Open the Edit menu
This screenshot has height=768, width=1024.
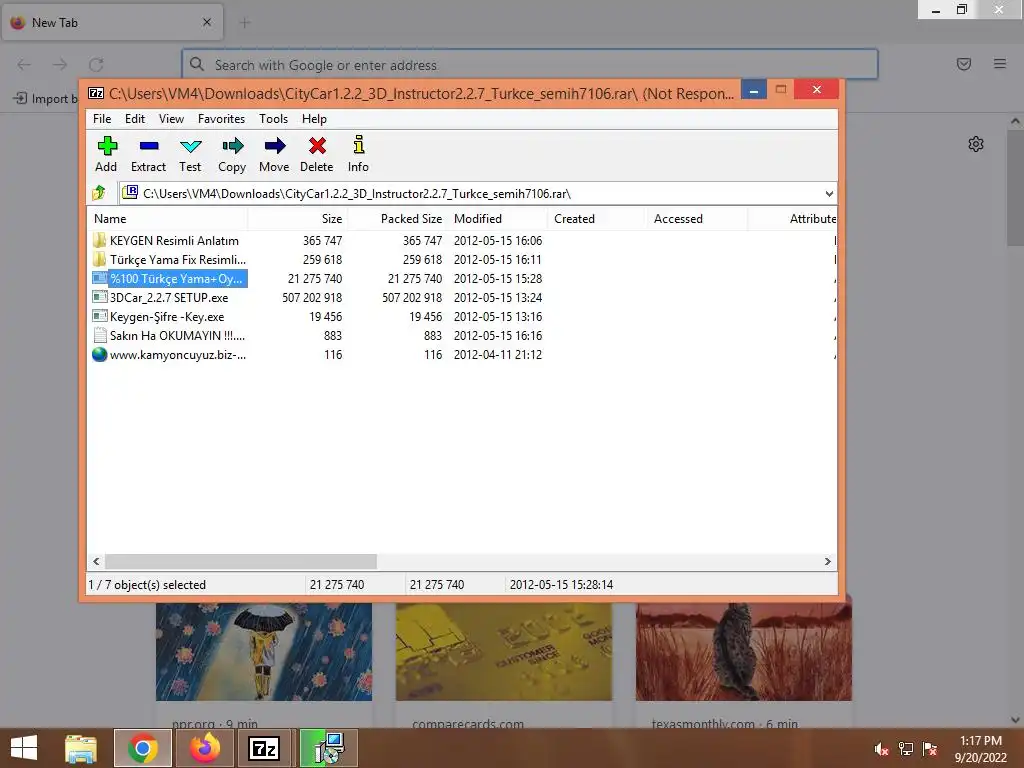point(135,119)
